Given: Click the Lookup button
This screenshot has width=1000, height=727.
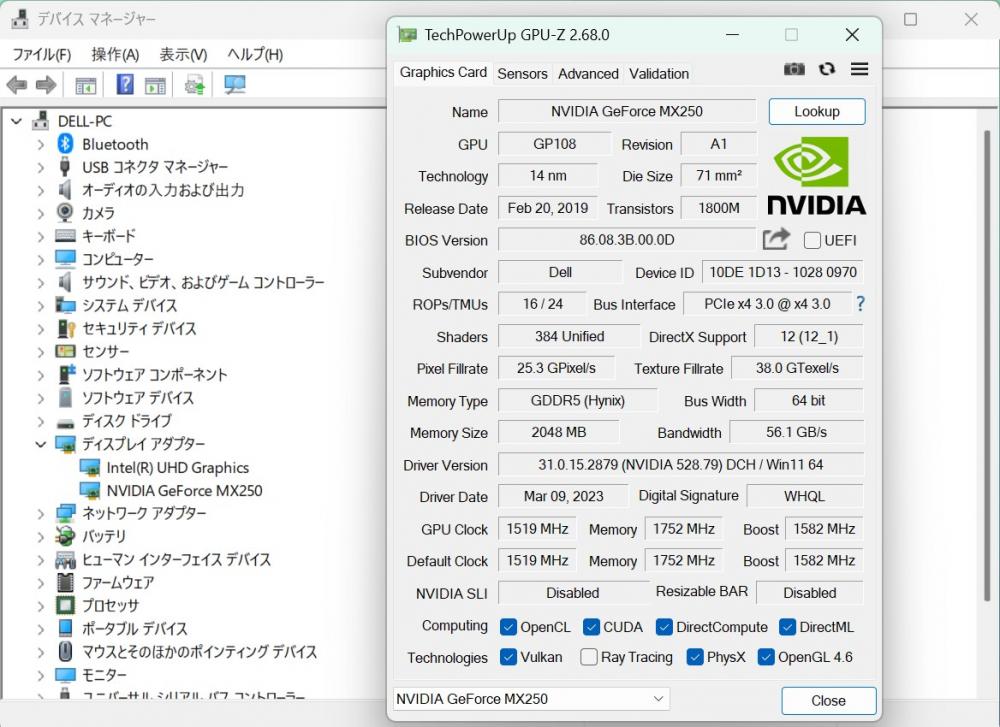Looking at the screenshot, I should 817,112.
